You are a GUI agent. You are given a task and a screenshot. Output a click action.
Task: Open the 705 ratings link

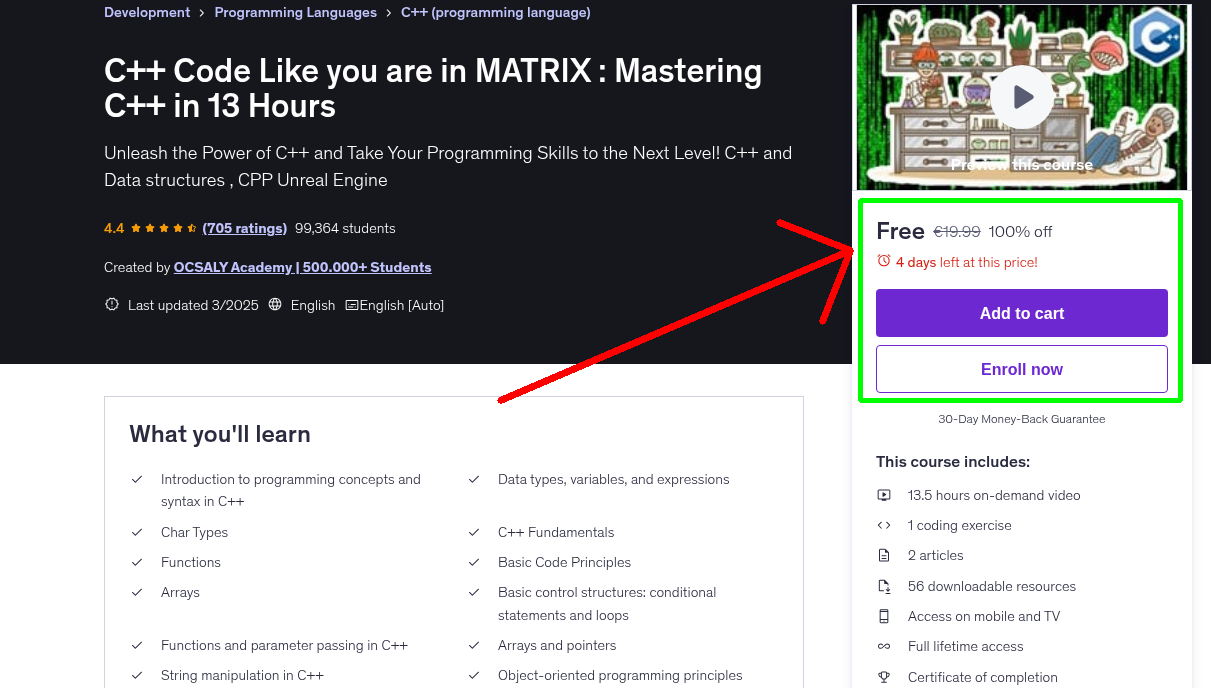245,228
